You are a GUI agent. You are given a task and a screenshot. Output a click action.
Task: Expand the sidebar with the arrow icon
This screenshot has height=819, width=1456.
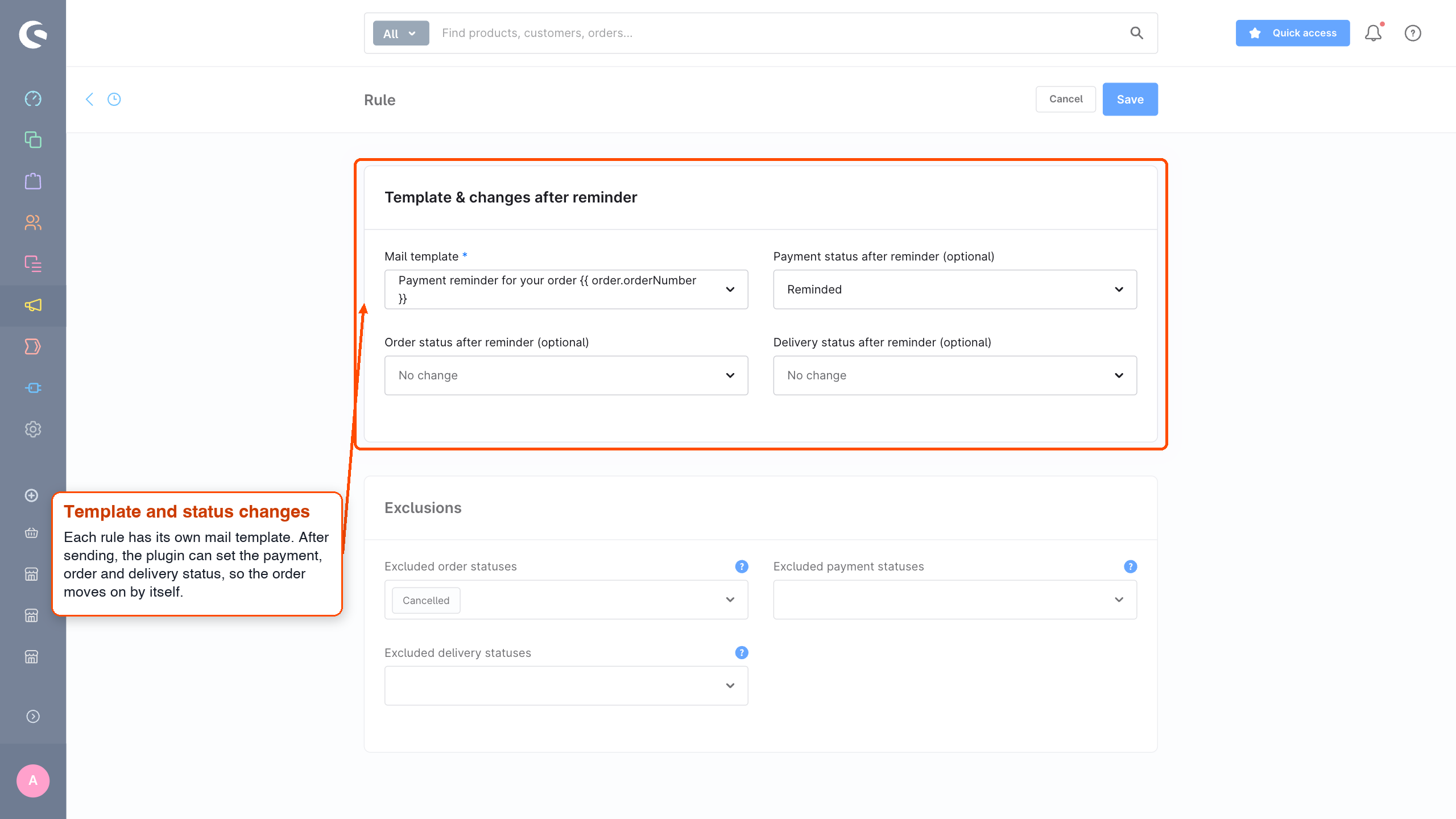[x=33, y=717]
